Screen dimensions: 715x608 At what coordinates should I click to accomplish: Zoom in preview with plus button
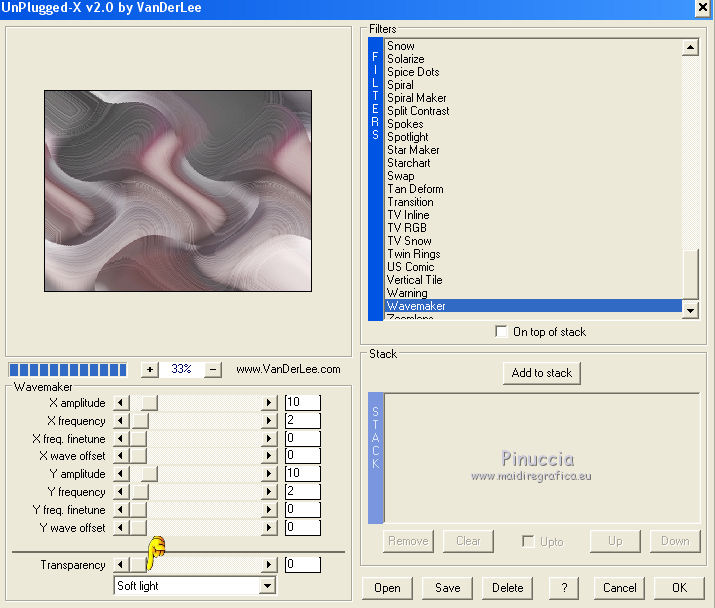click(x=150, y=369)
